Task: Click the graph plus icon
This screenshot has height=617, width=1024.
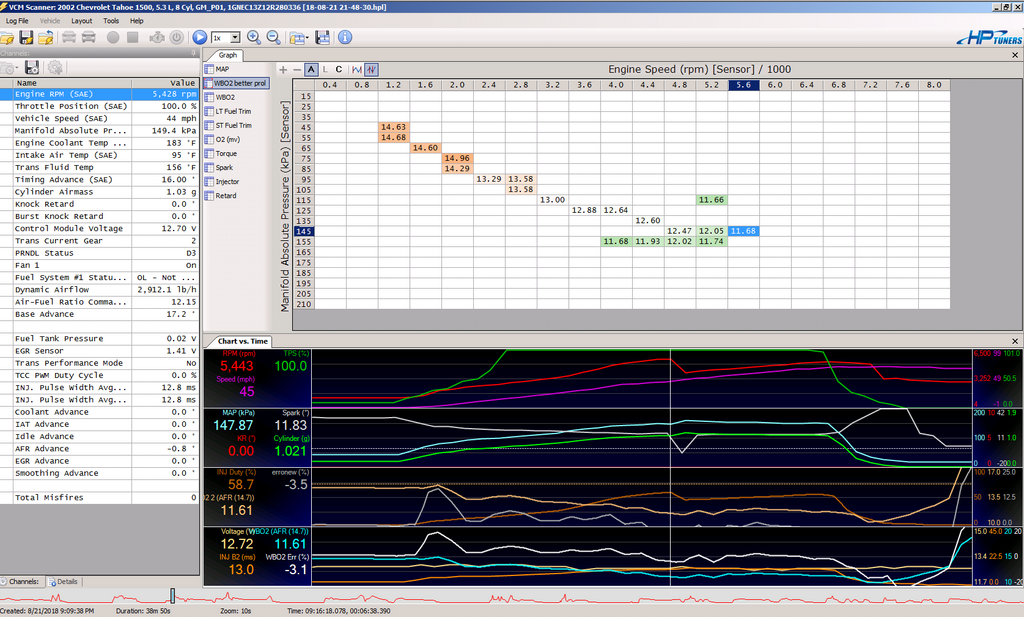Action: pyautogui.click(x=283, y=69)
